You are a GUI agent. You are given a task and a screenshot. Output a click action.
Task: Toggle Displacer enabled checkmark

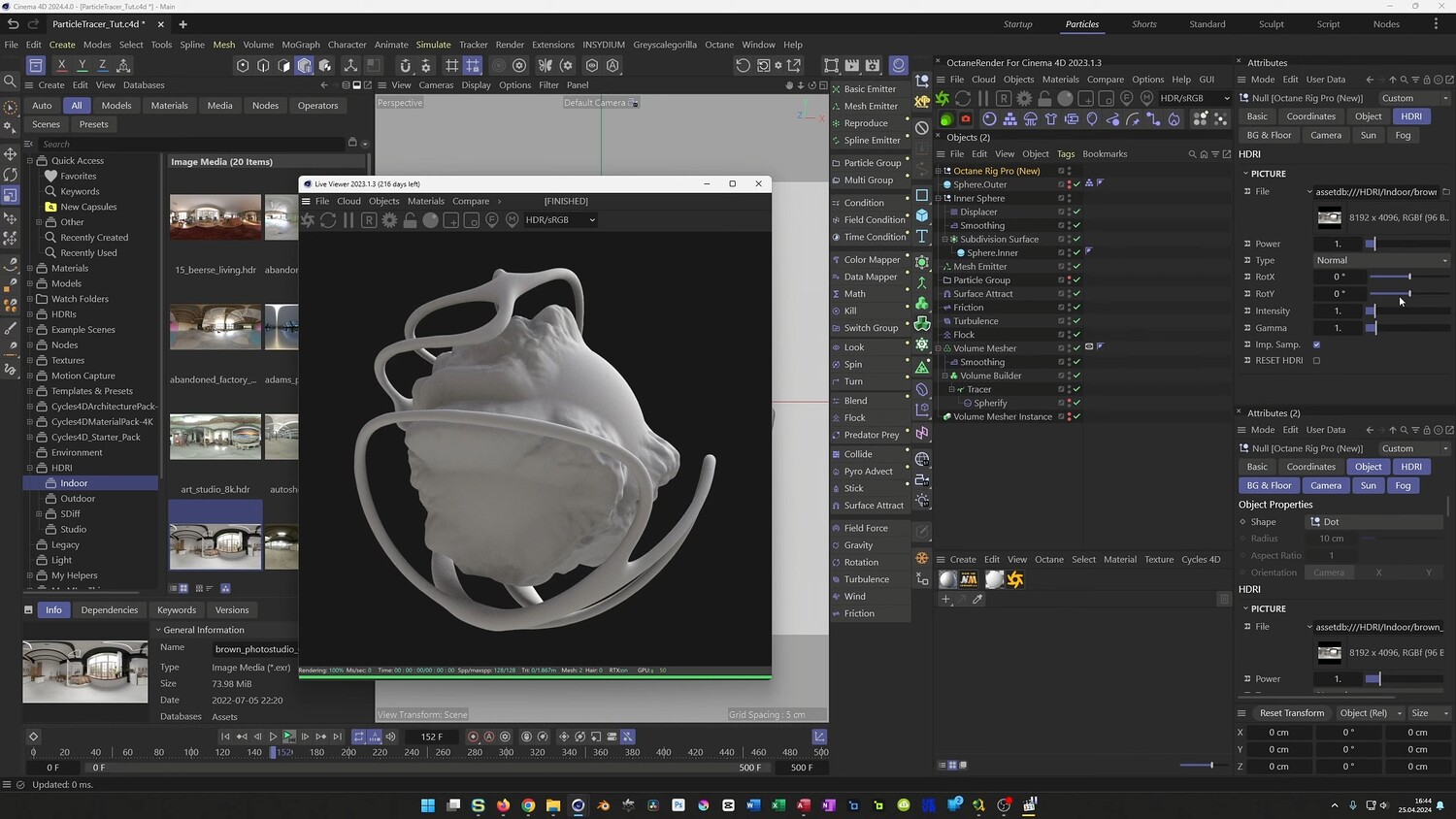pyautogui.click(x=1076, y=212)
